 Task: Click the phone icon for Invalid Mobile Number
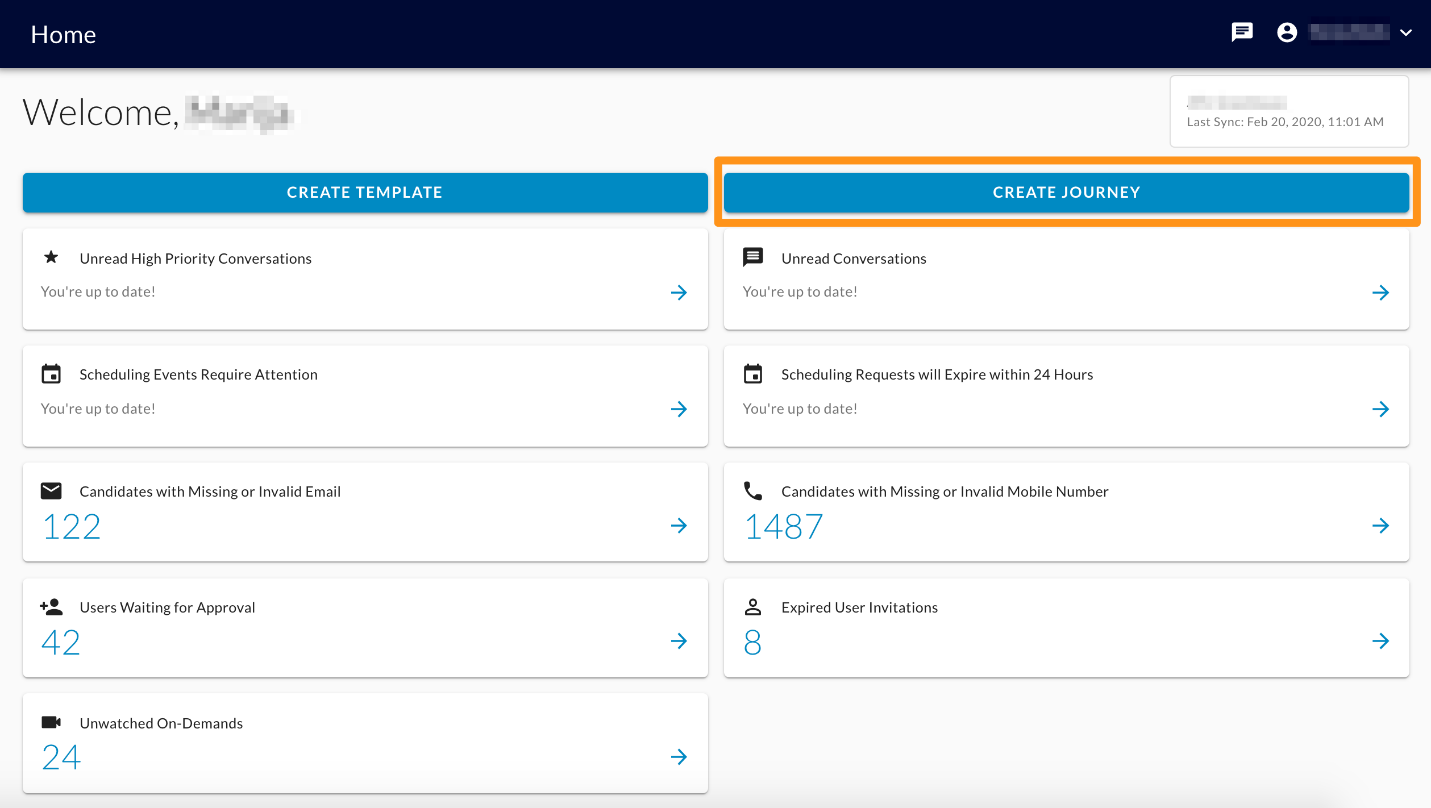click(x=753, y=491)
